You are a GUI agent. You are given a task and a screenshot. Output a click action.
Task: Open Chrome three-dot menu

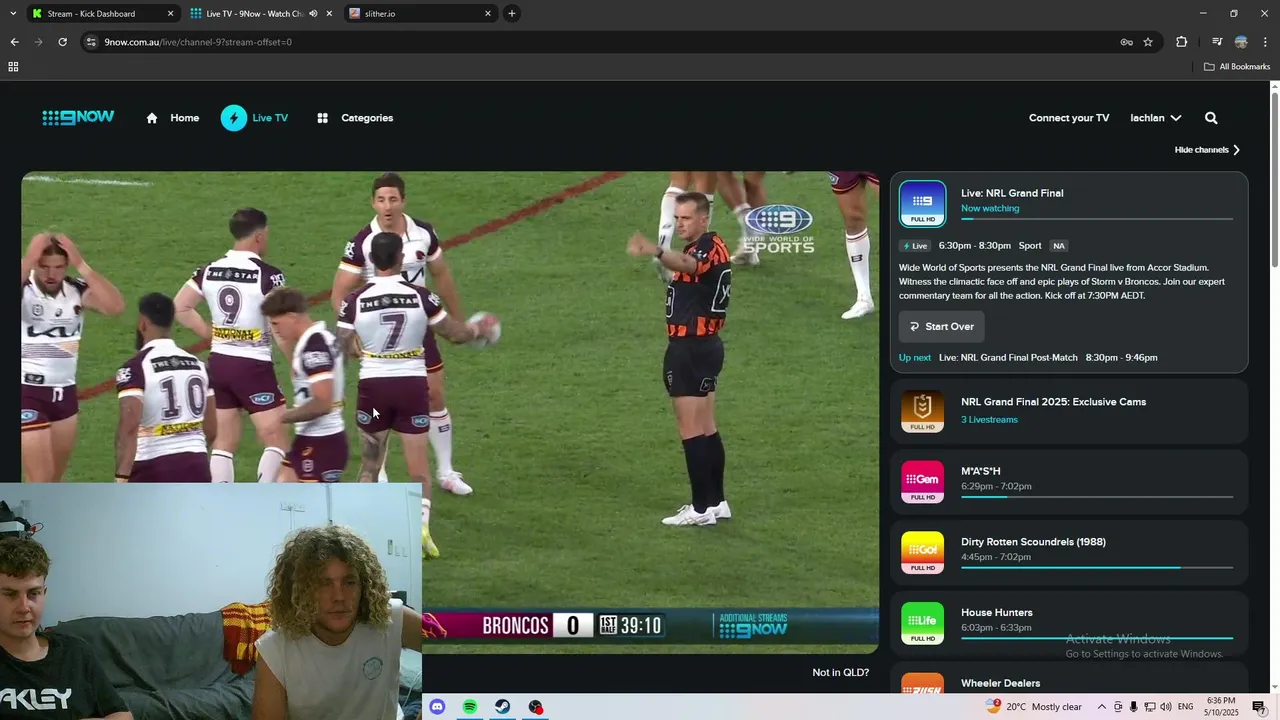[x=1265, y=42]
